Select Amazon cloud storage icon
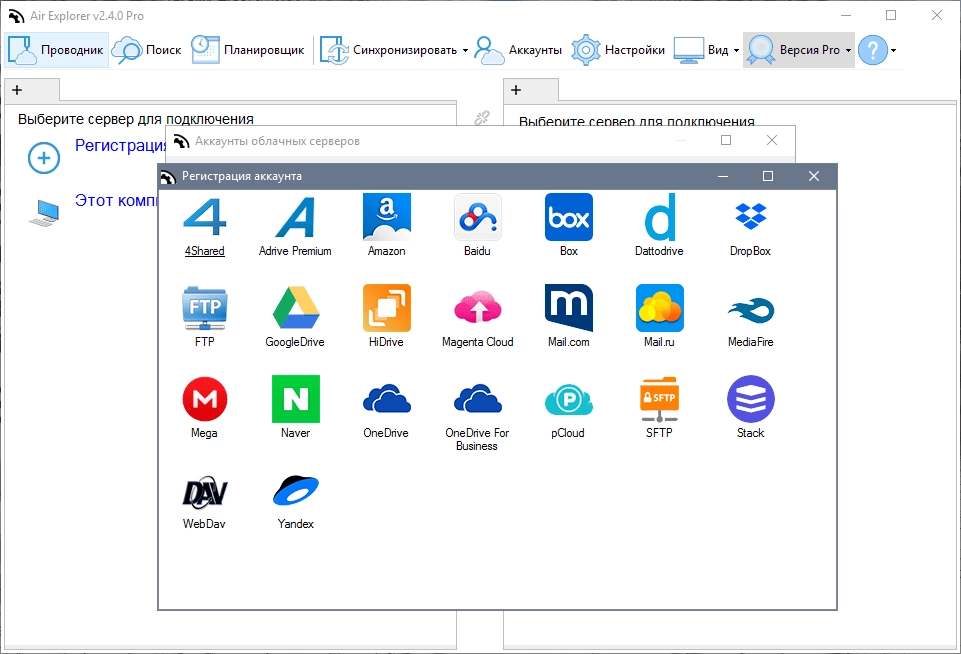The width and height of the screenshot is (961, 654). [387, 217]
